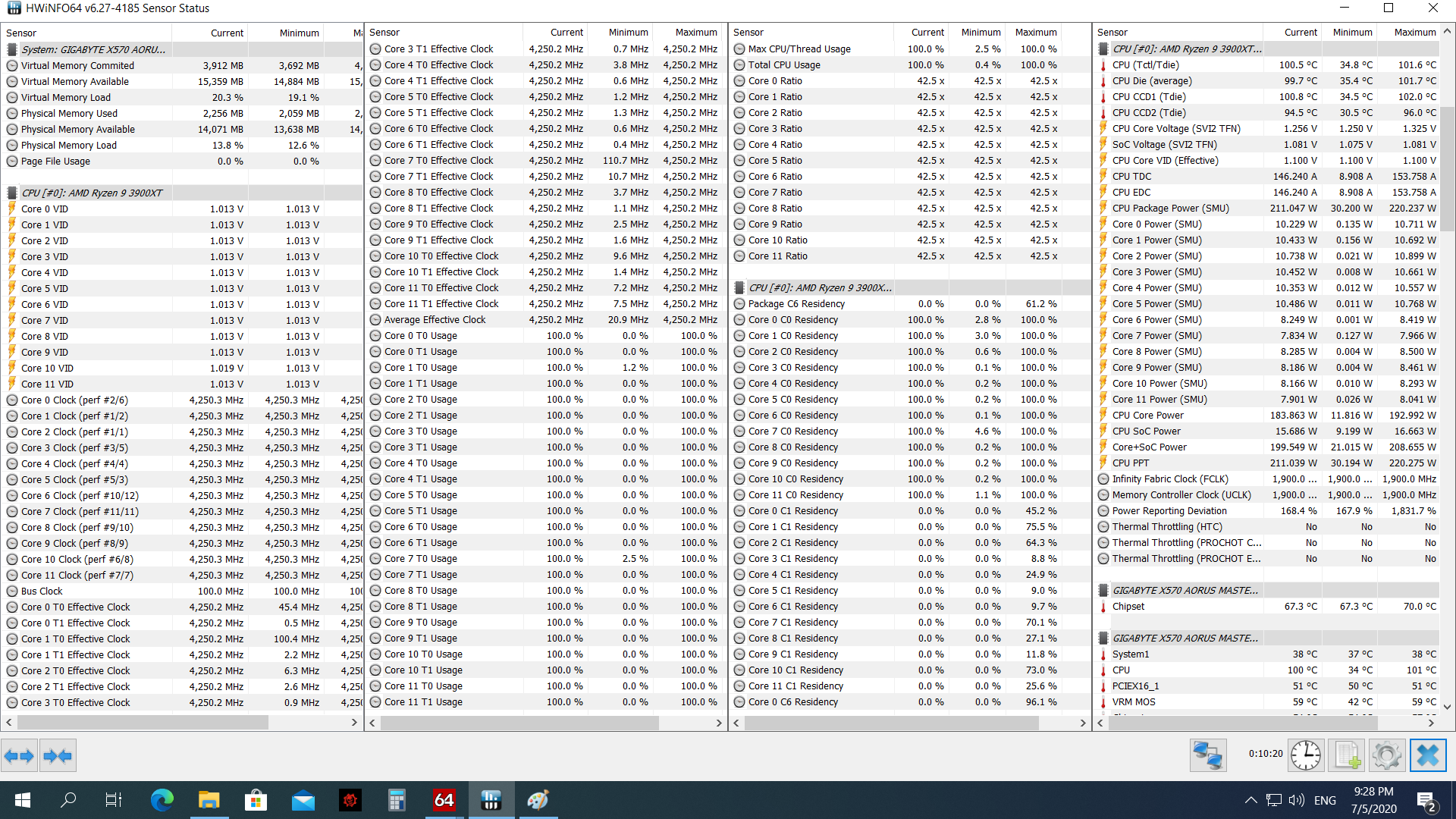The height and width of the screenshot is (819, 1456).
Task: Select CPU Package Power (SMU) row
Action: [x=1267, y=209]
